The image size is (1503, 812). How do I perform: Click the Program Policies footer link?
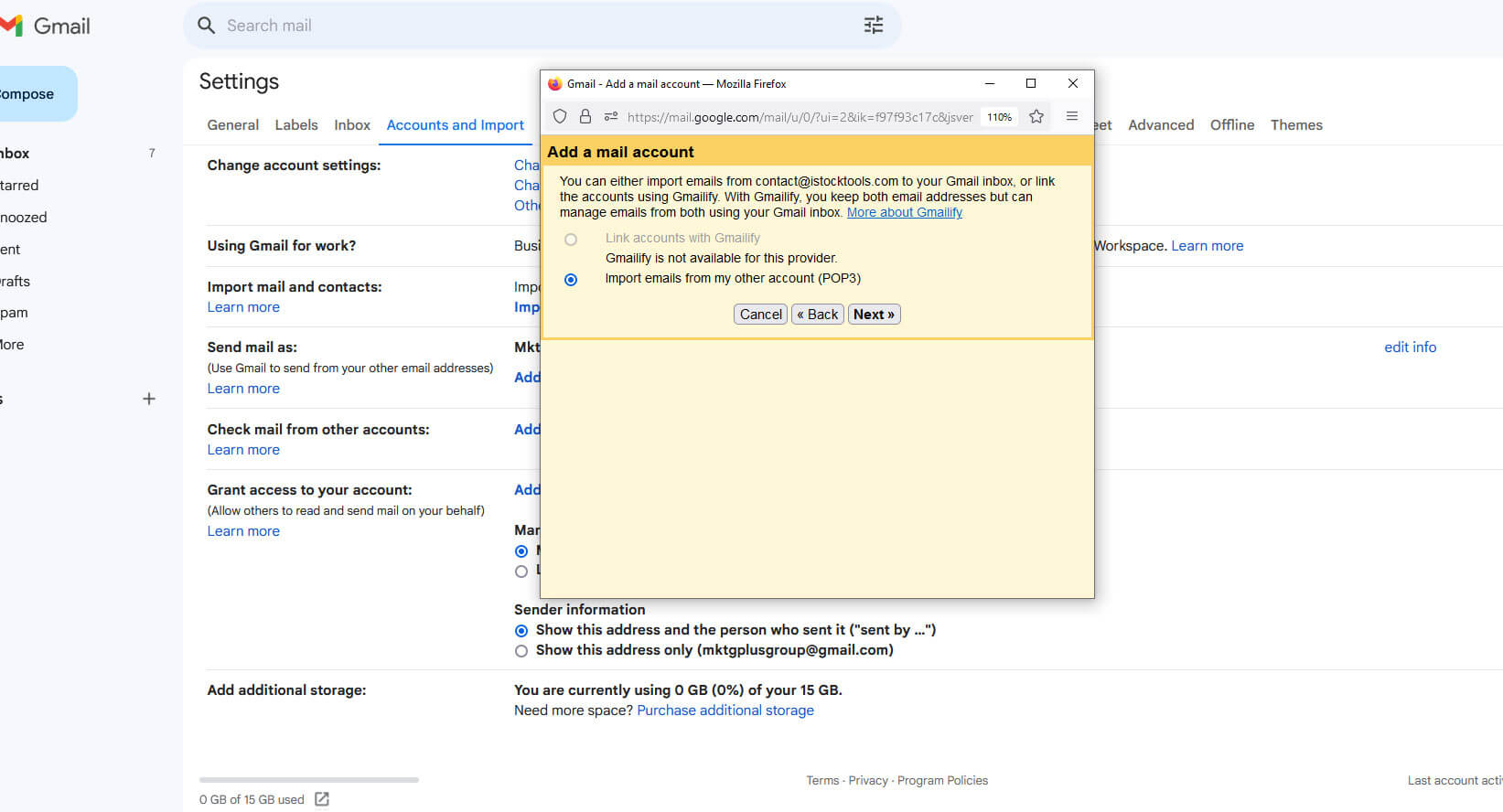pos(942,781)
